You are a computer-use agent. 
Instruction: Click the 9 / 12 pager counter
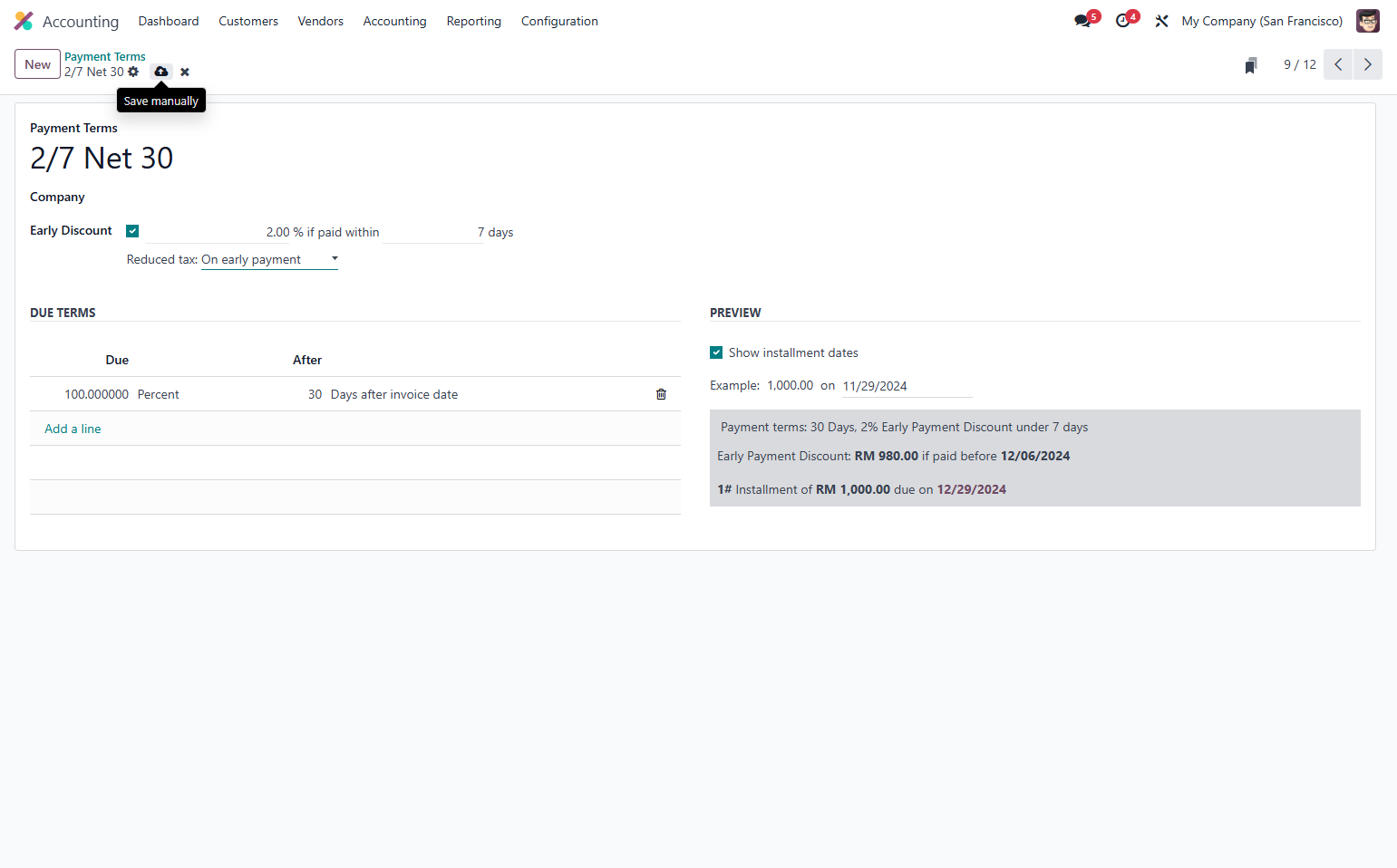pyautogui.click(x=1300, y=64)
